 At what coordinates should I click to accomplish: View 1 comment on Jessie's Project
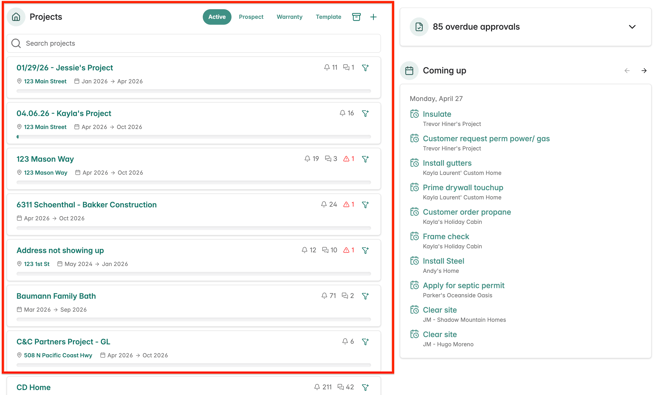pyautogui.click(x=349, y=68)
